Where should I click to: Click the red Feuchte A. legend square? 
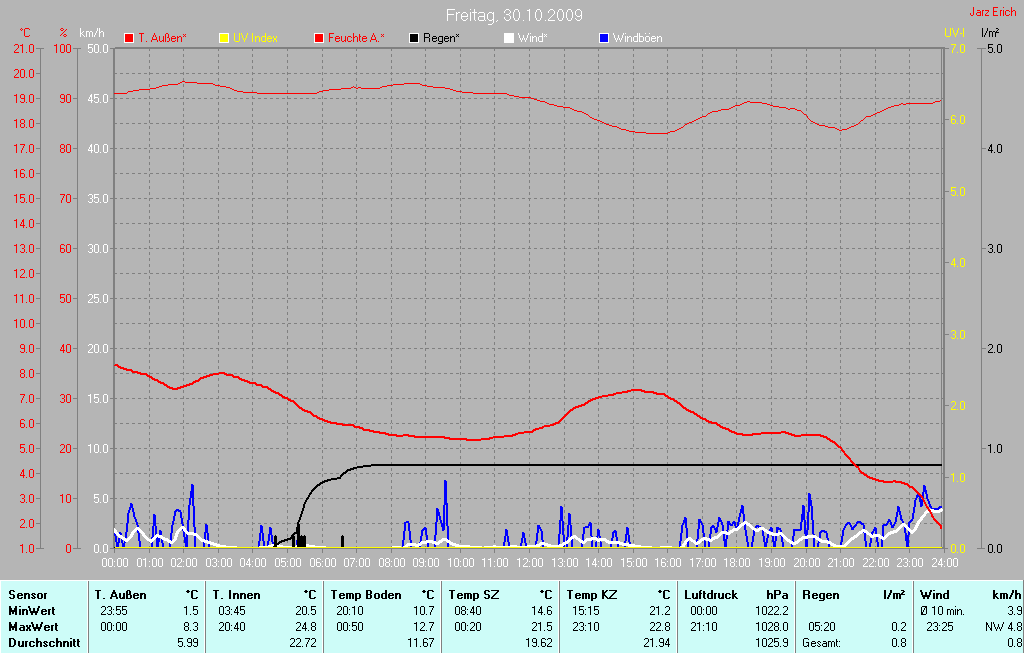coord(319,38)
